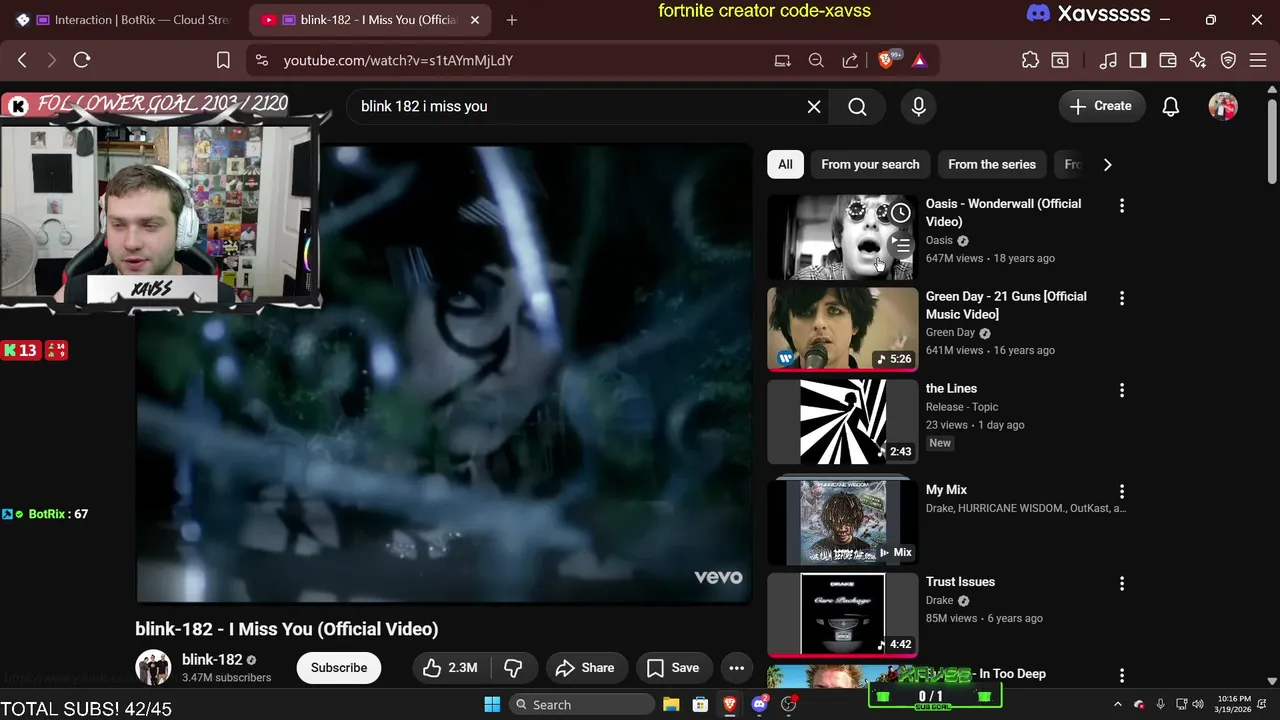
Task: Open the Create menu
Action: point(1102,106)
